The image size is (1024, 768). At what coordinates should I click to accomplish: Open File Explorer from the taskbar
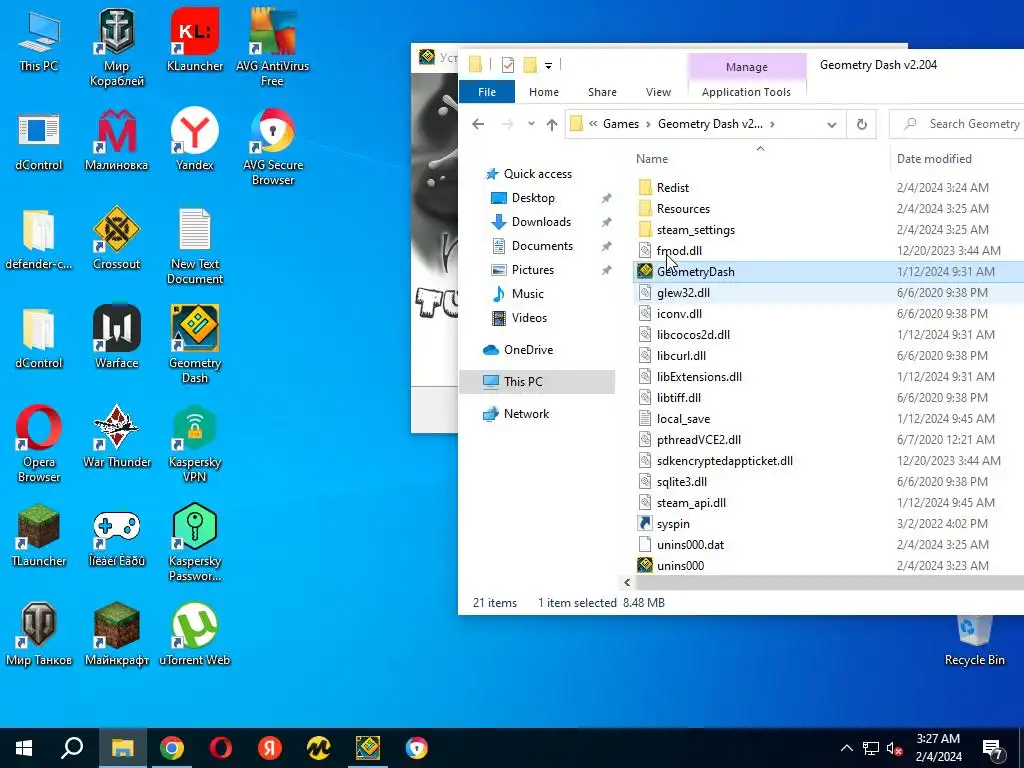[122, 748]
